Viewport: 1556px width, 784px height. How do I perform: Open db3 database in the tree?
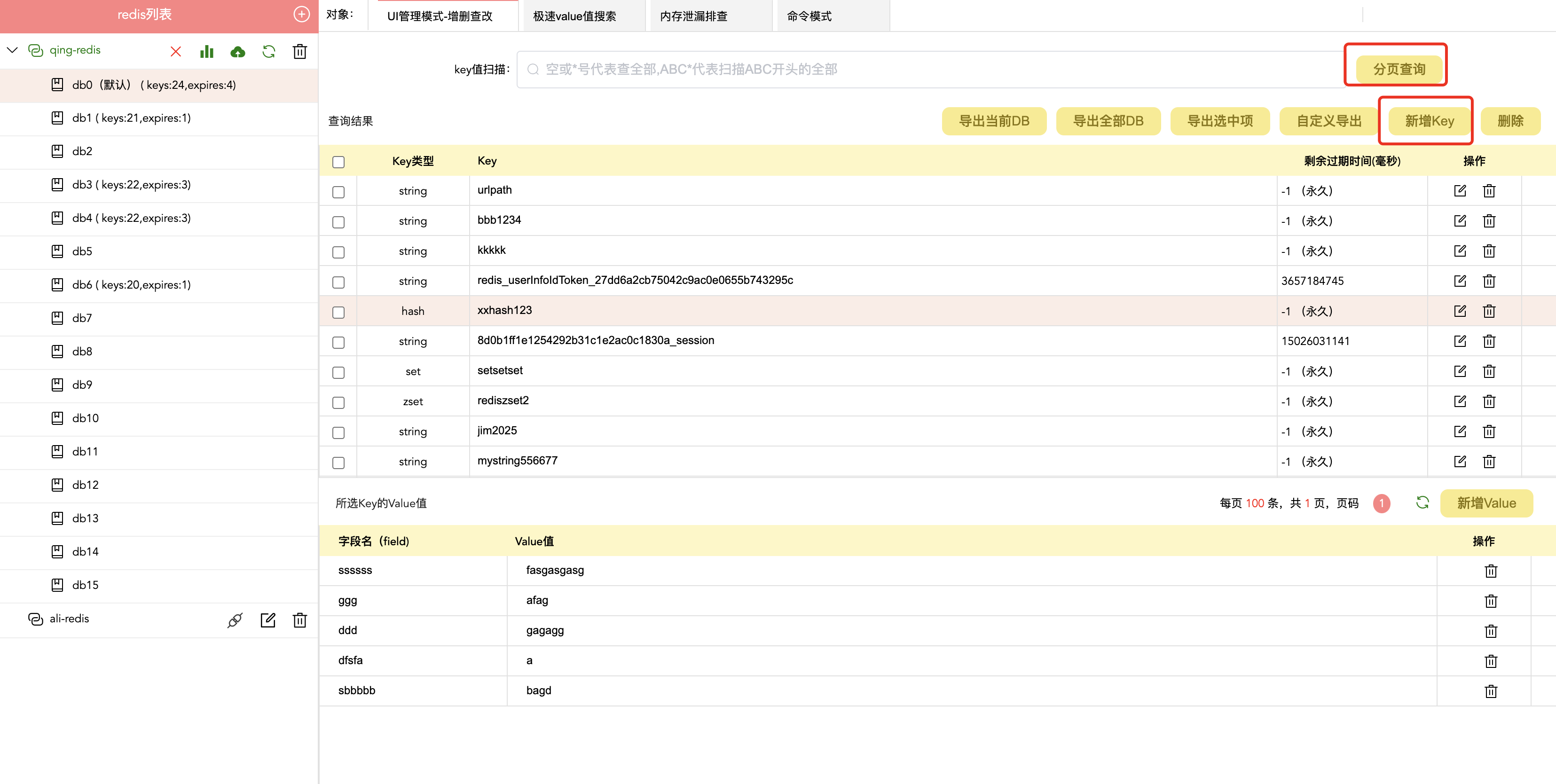pyautogui.click(x=131, y=185)
